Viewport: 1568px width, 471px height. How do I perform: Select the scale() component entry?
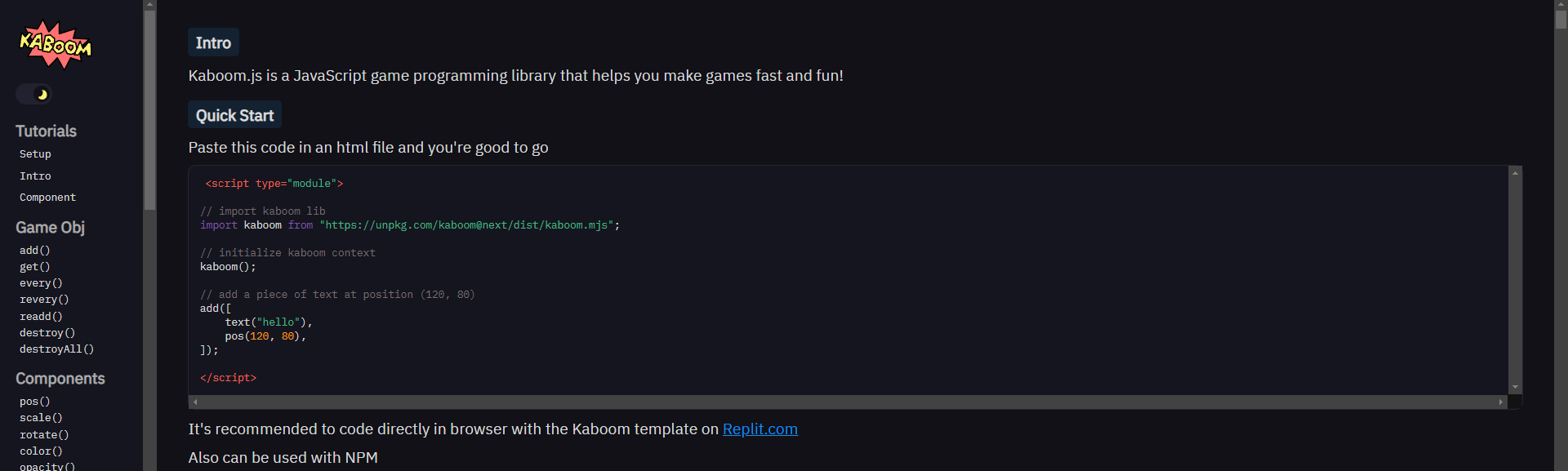point(40,418)
